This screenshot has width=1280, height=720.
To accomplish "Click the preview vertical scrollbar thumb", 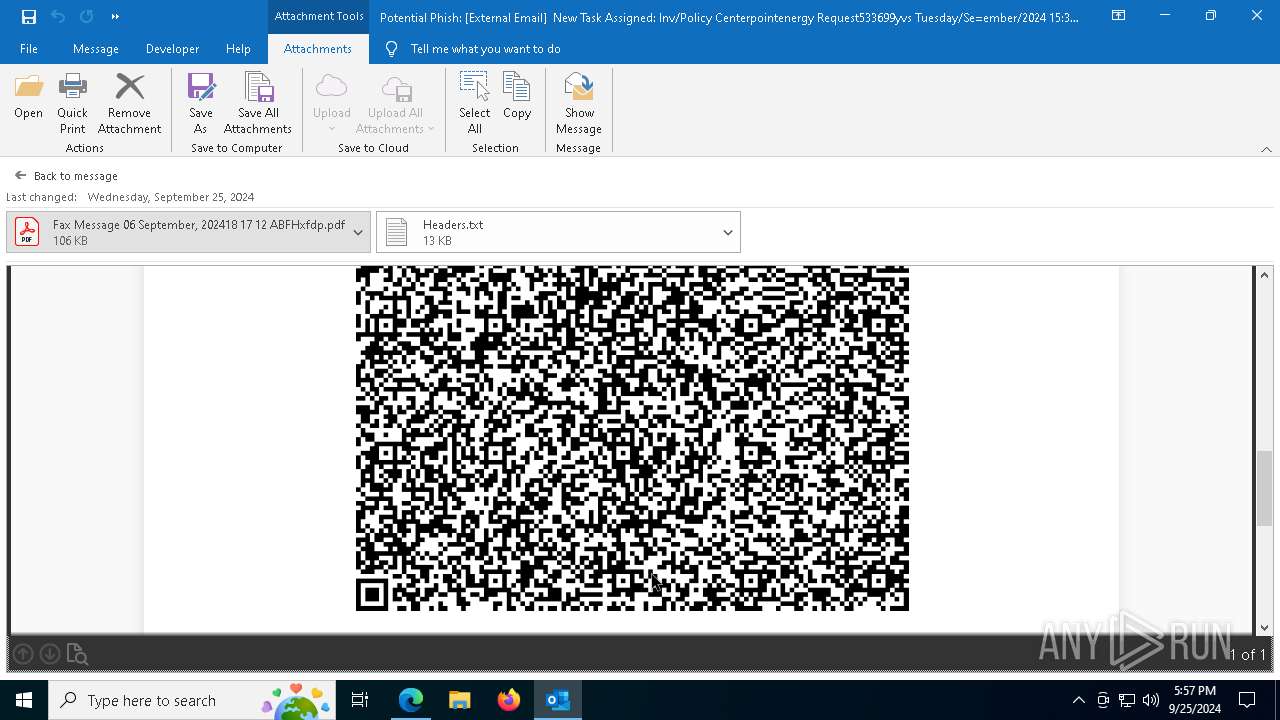I will pyautogui.click(x=1264, y=488).
